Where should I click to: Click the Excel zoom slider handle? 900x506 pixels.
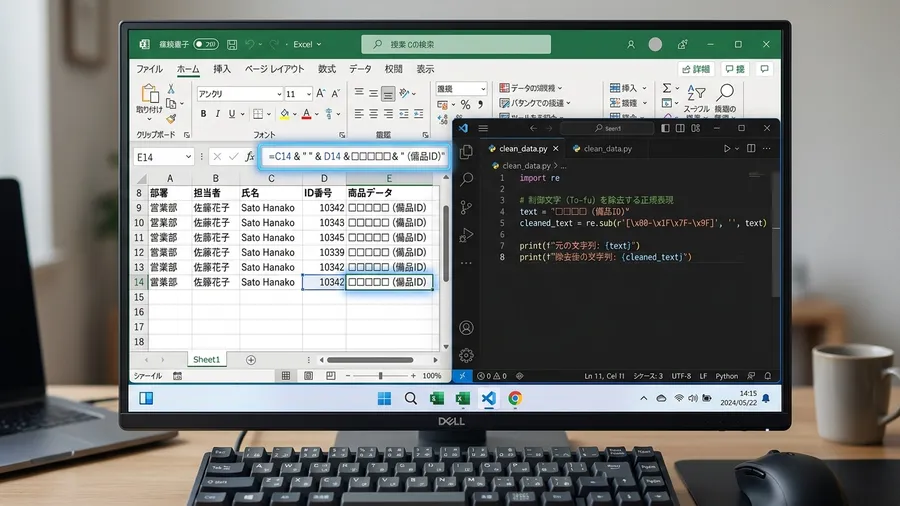tap(380, 376)
